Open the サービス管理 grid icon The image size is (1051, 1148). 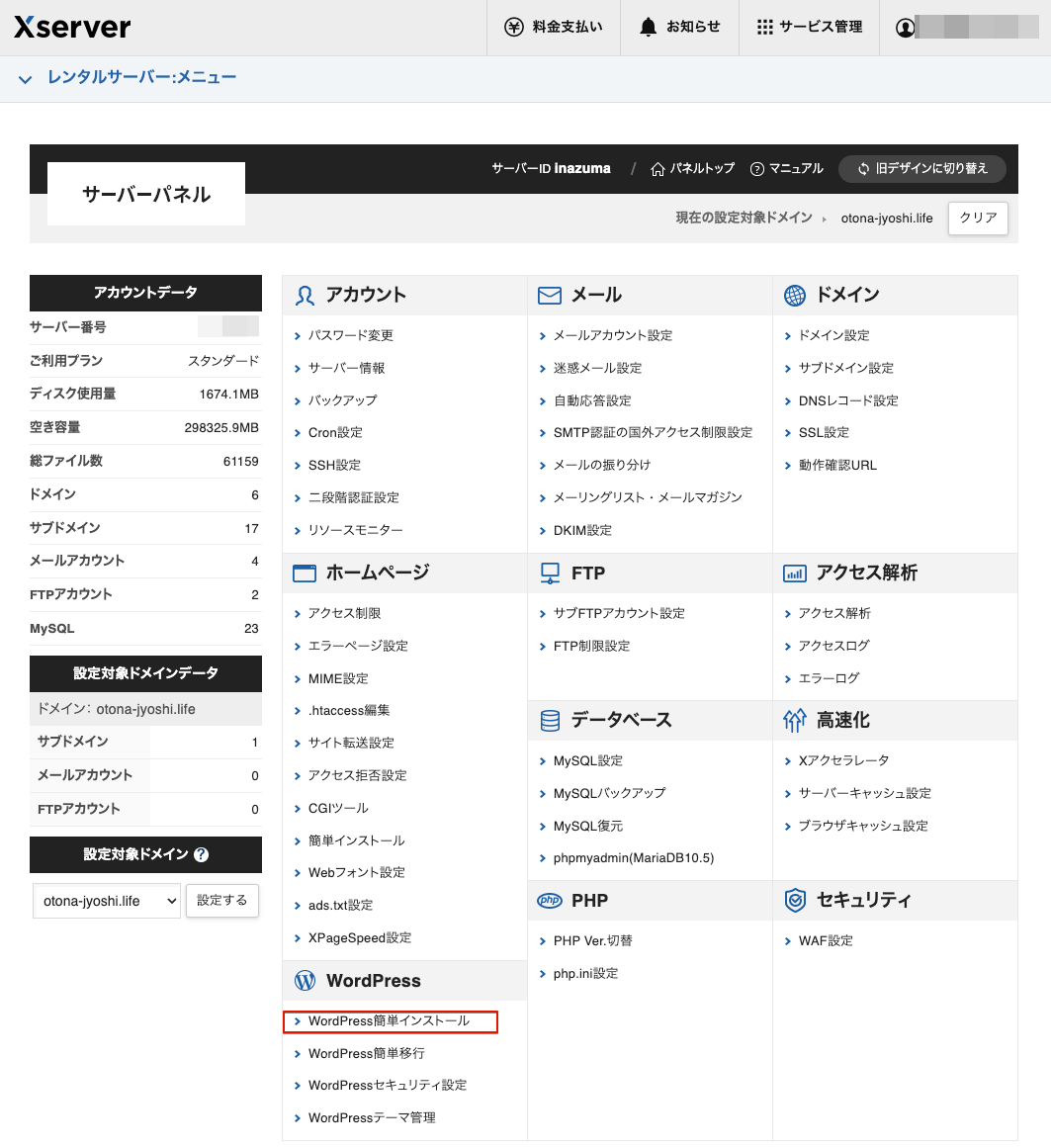coord(765,27)
